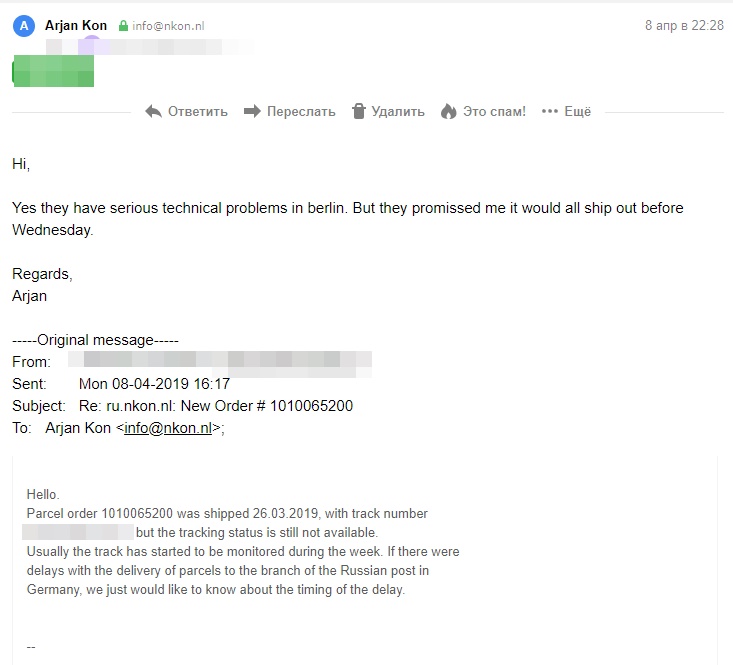The width and height of the screenshot is (733, 665).
Task: Click the forward arrow icon
Action: click(x=252, y=112)
